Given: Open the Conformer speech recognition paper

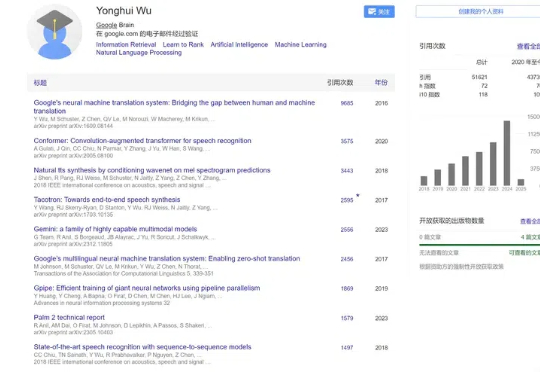Looking at the screenshot, I should tap(143, 141).
